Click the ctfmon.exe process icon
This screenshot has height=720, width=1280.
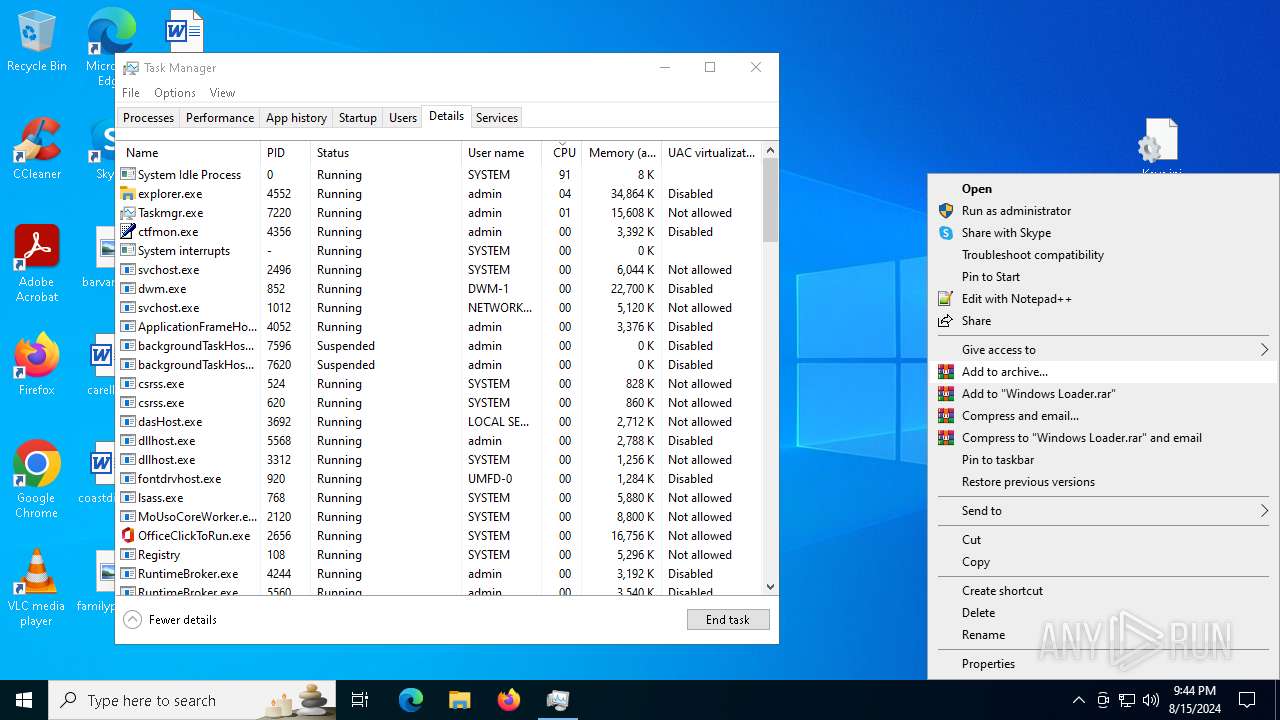point(128,232)
